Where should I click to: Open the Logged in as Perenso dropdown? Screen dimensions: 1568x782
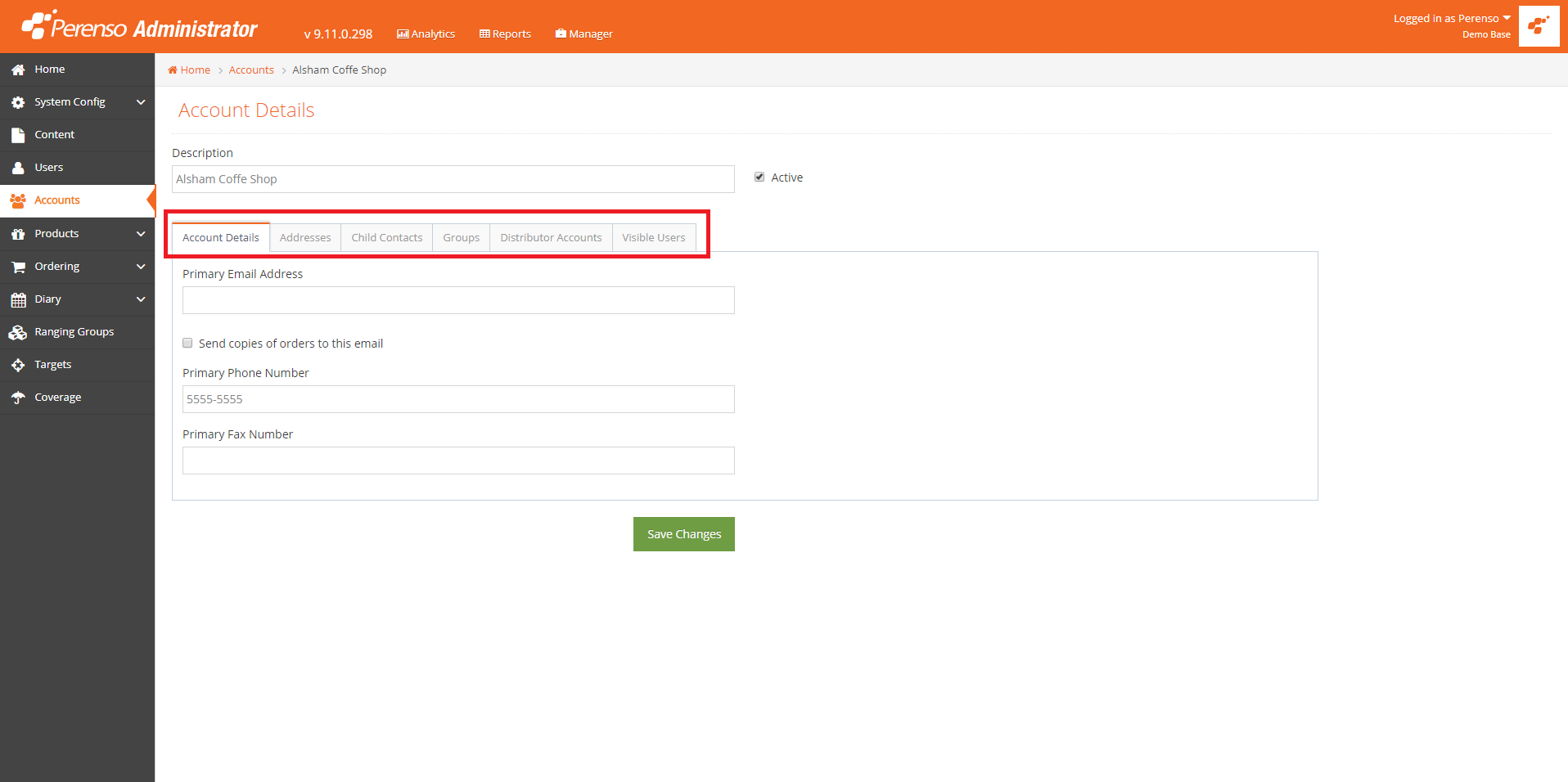tap(1452, 19)
